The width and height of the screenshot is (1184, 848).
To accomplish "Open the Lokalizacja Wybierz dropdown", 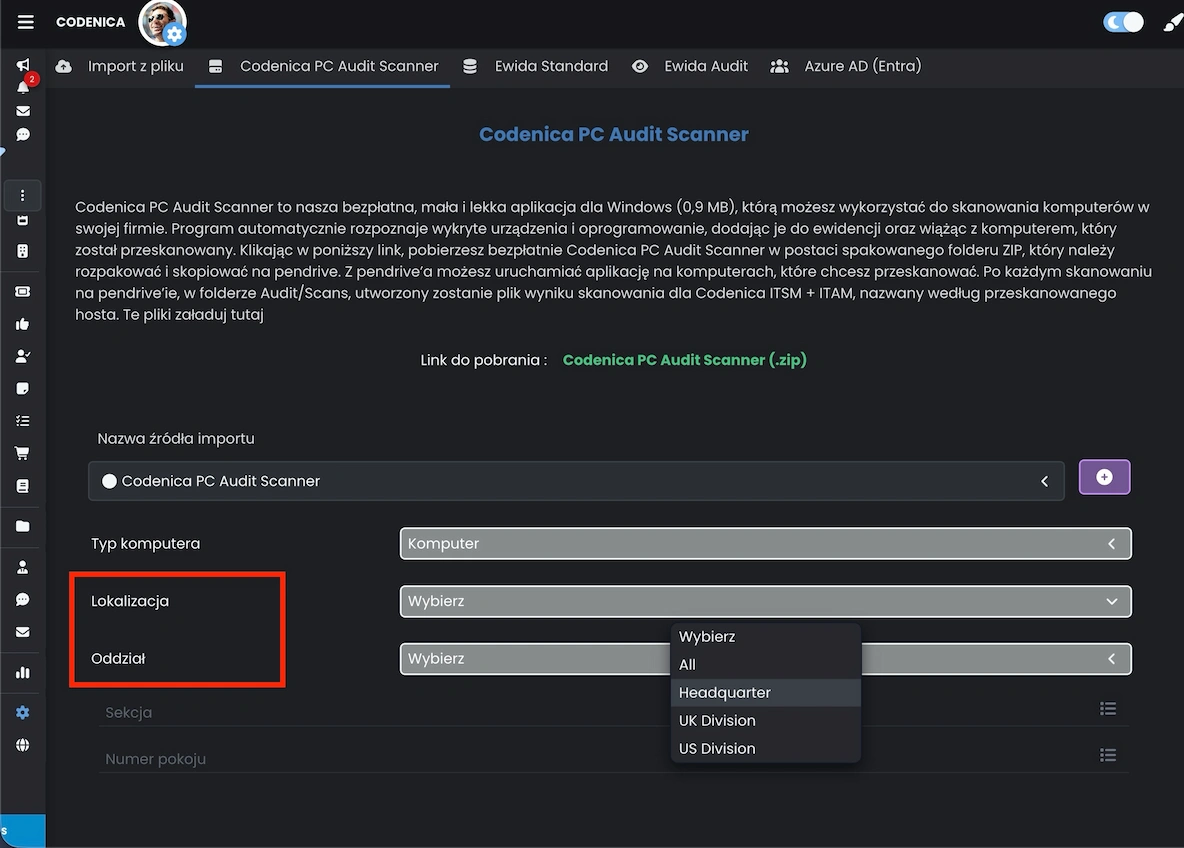I will point(1111,601).
